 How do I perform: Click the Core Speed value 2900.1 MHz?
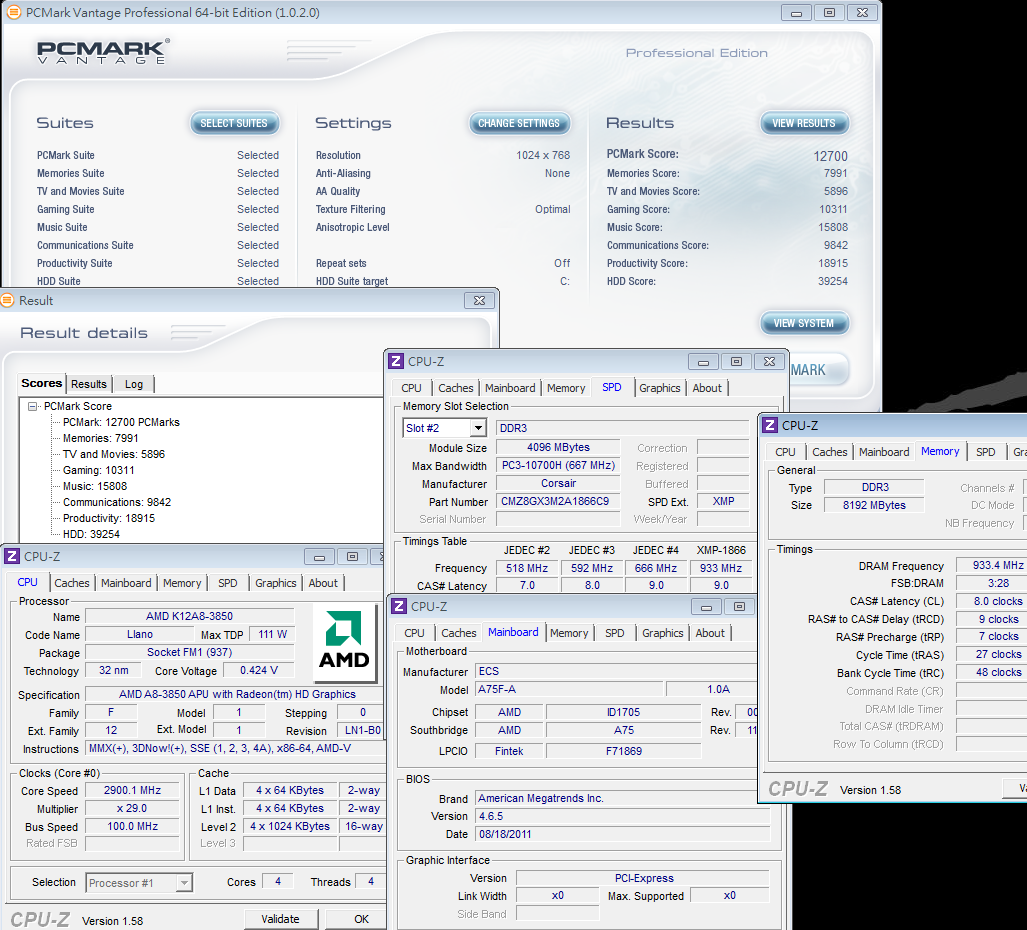pyautogui.click(x=132, y=790)
